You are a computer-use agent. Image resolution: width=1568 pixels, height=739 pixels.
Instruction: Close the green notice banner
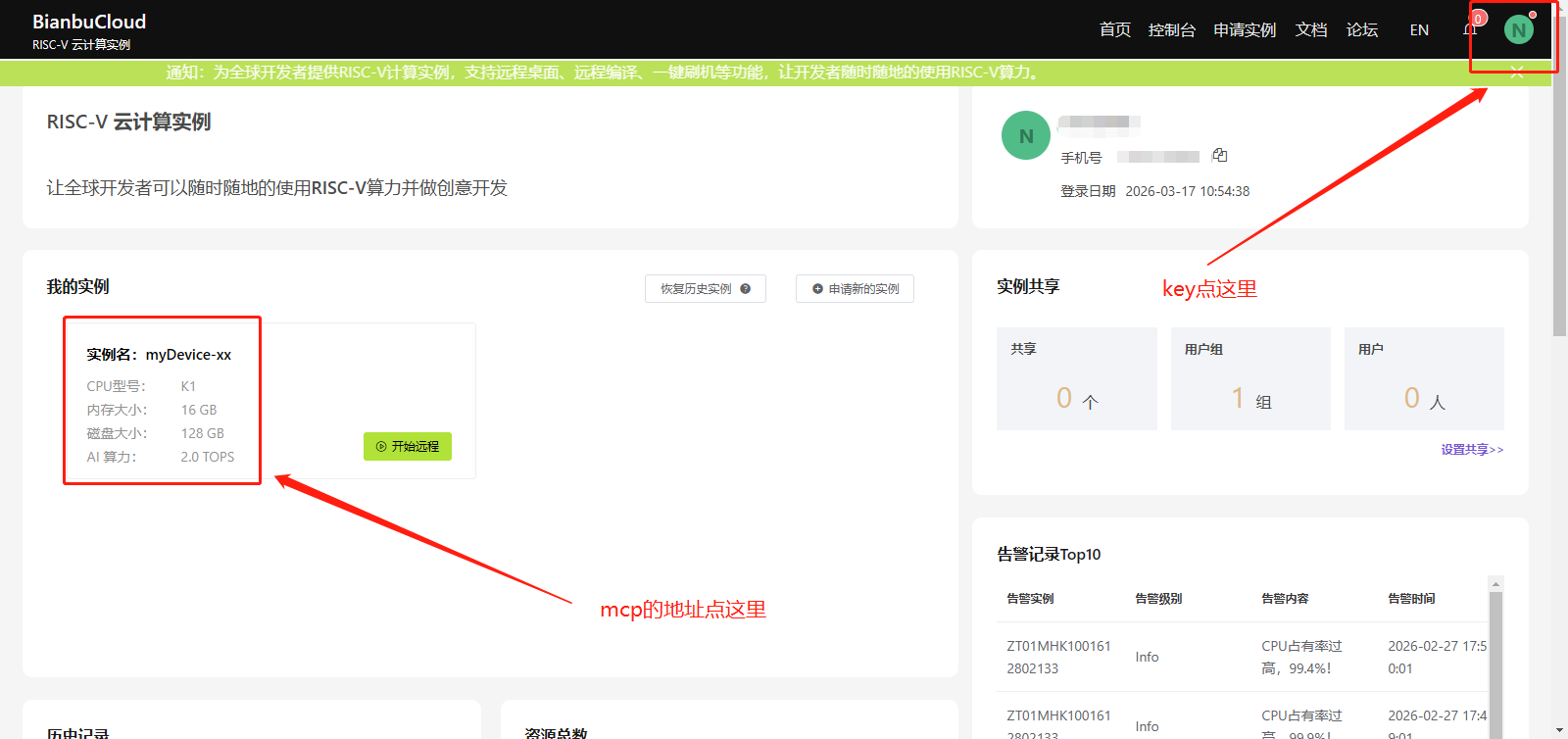pos(1516,72)
